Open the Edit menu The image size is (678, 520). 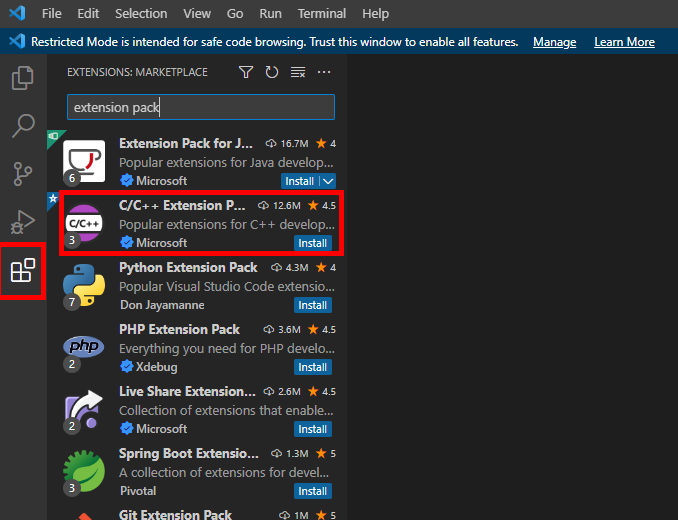click(x=88, y=13)
